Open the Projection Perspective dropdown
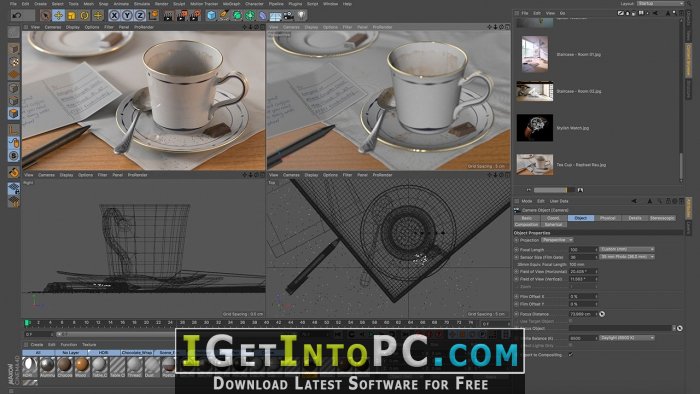The height and width of the screenshot is (394, 700). (557, 240)
